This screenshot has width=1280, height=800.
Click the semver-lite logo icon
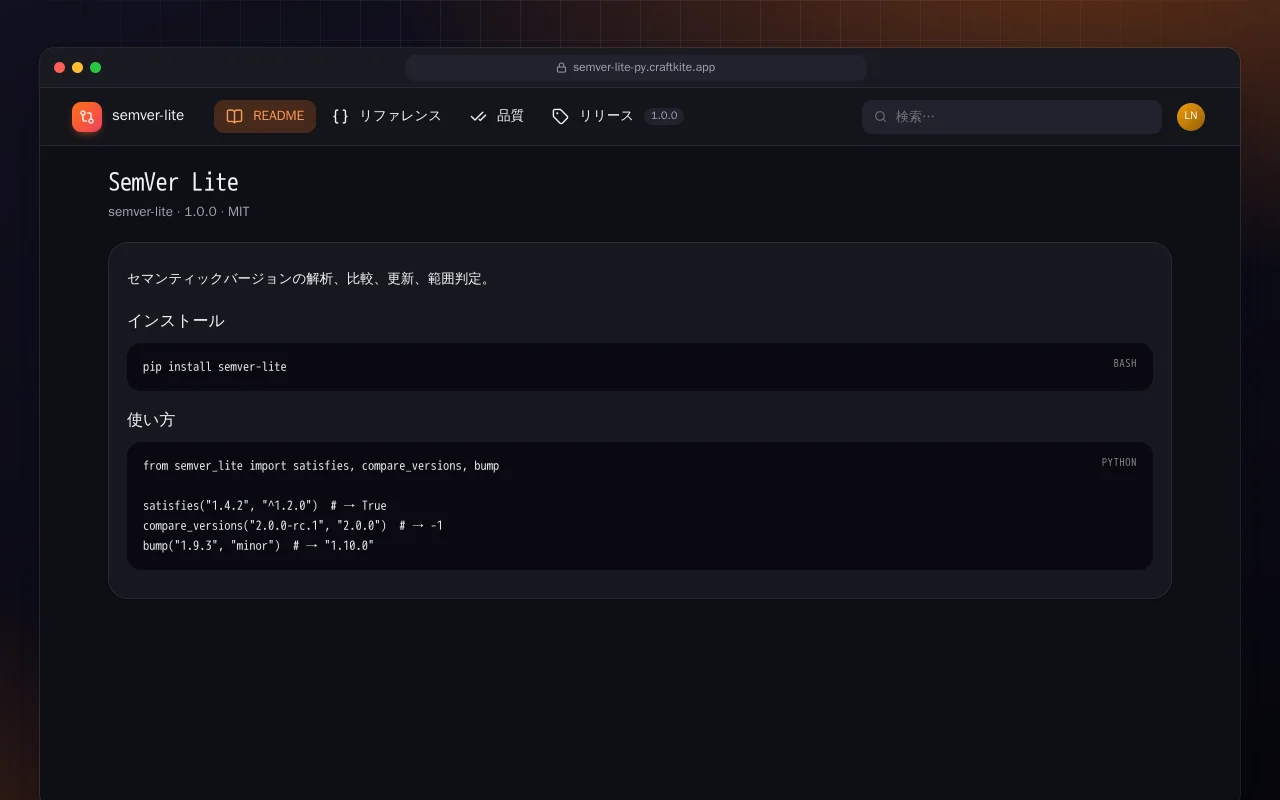pyautogui.click(x=87, y=117)
